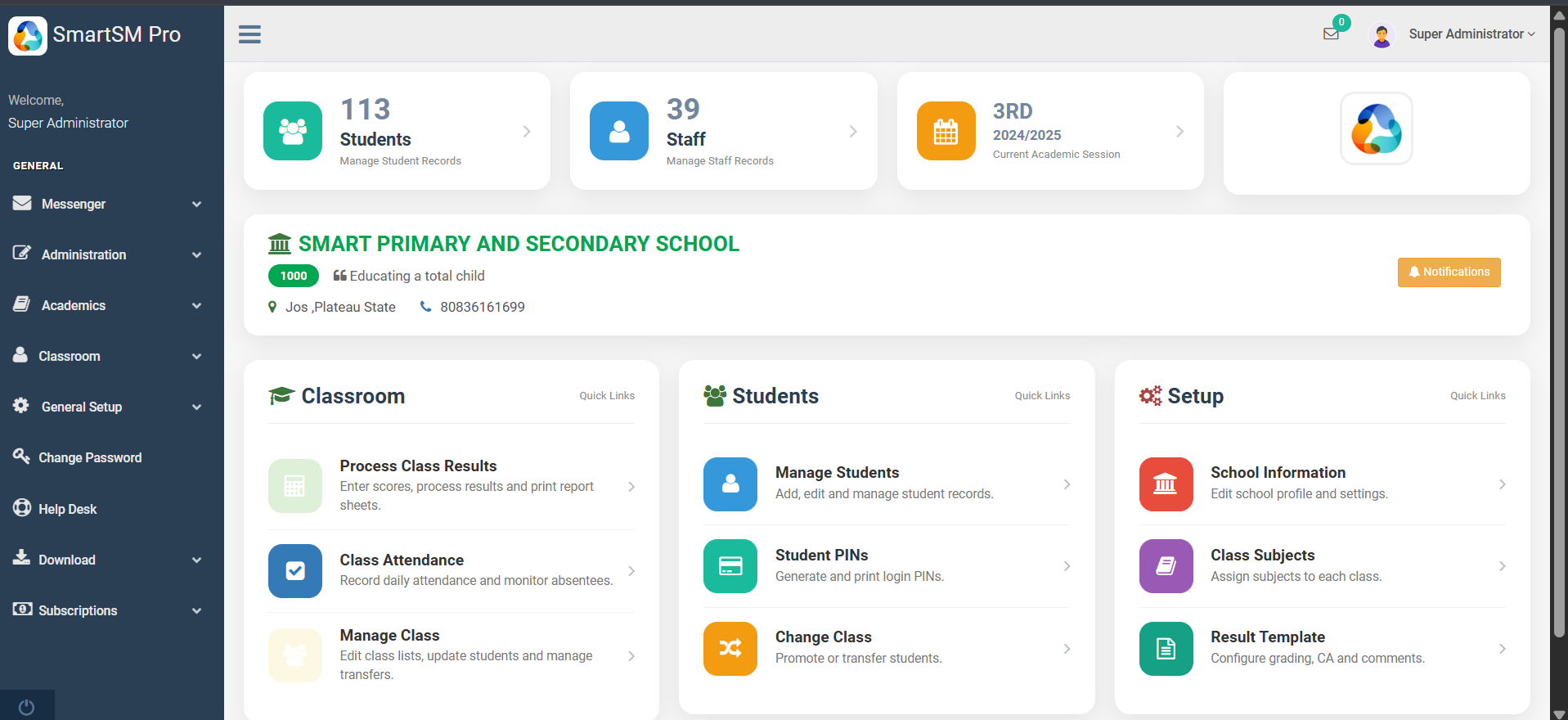Click the orange calendar session icon
This screenshot has height=720, width=1568.
(946, 131)
